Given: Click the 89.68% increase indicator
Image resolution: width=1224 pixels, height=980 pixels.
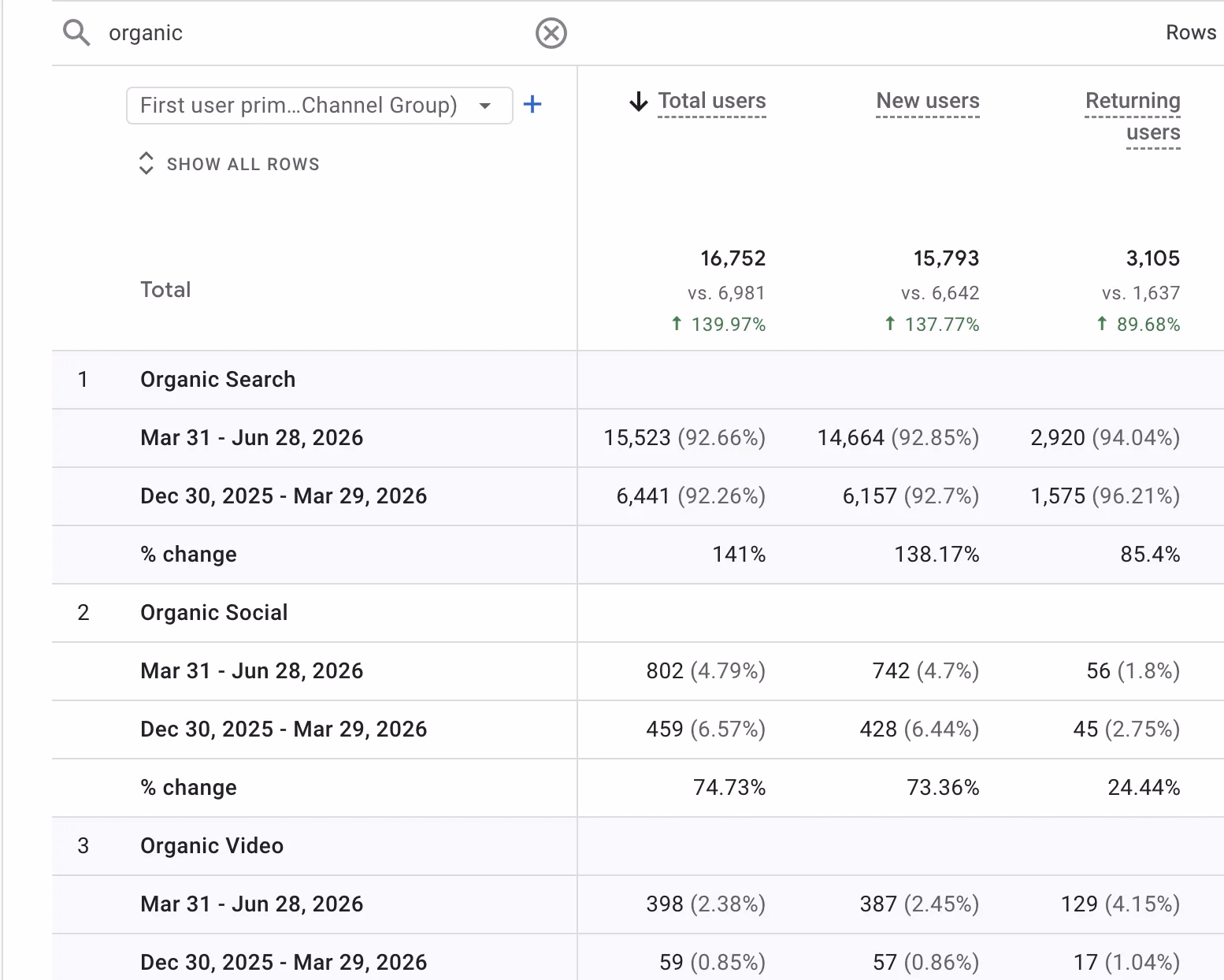Looking at the screenshot, I should (x=1138, y=324).
